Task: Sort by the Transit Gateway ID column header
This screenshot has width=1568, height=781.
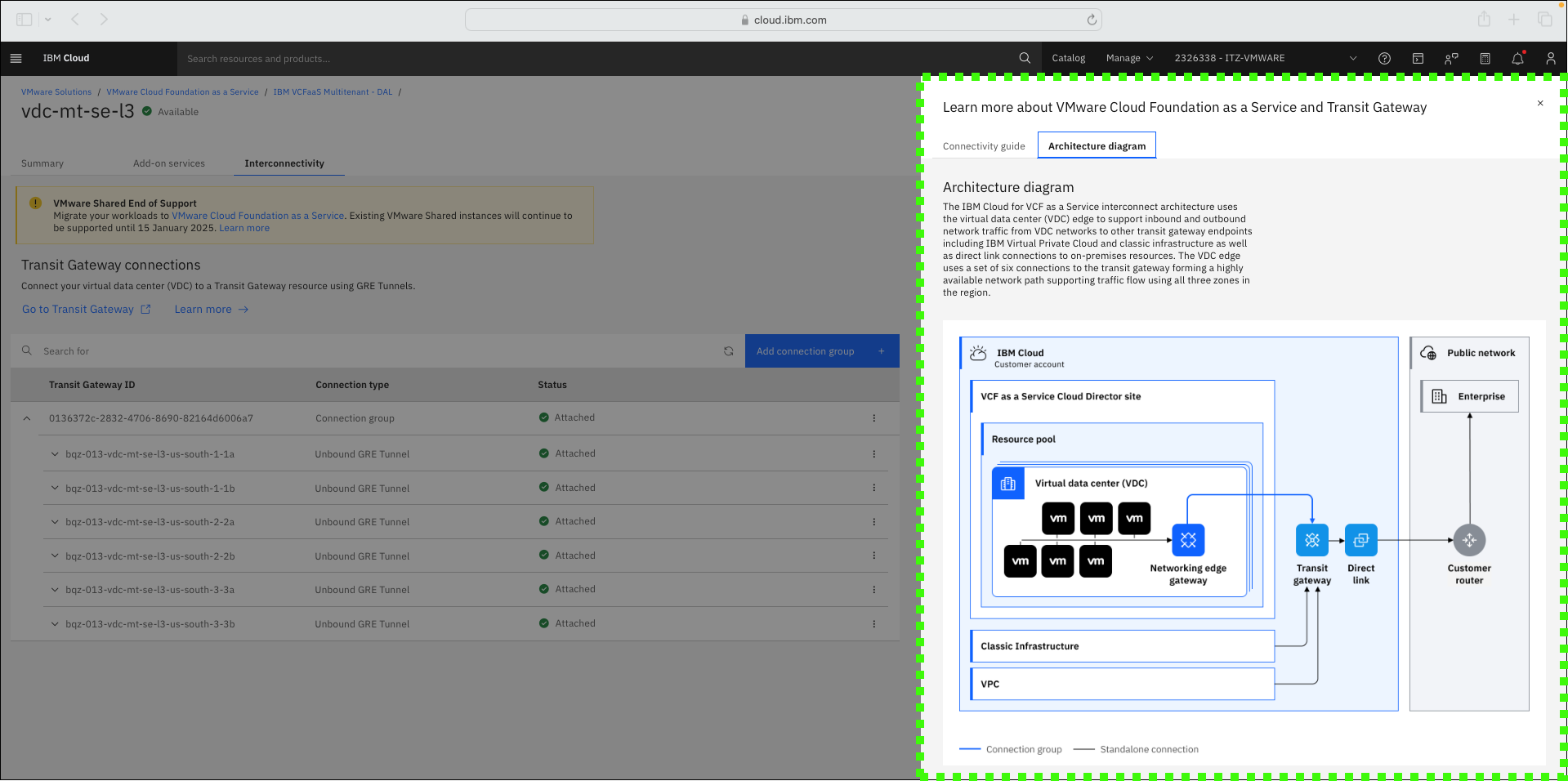Action: tap(92, 385)
